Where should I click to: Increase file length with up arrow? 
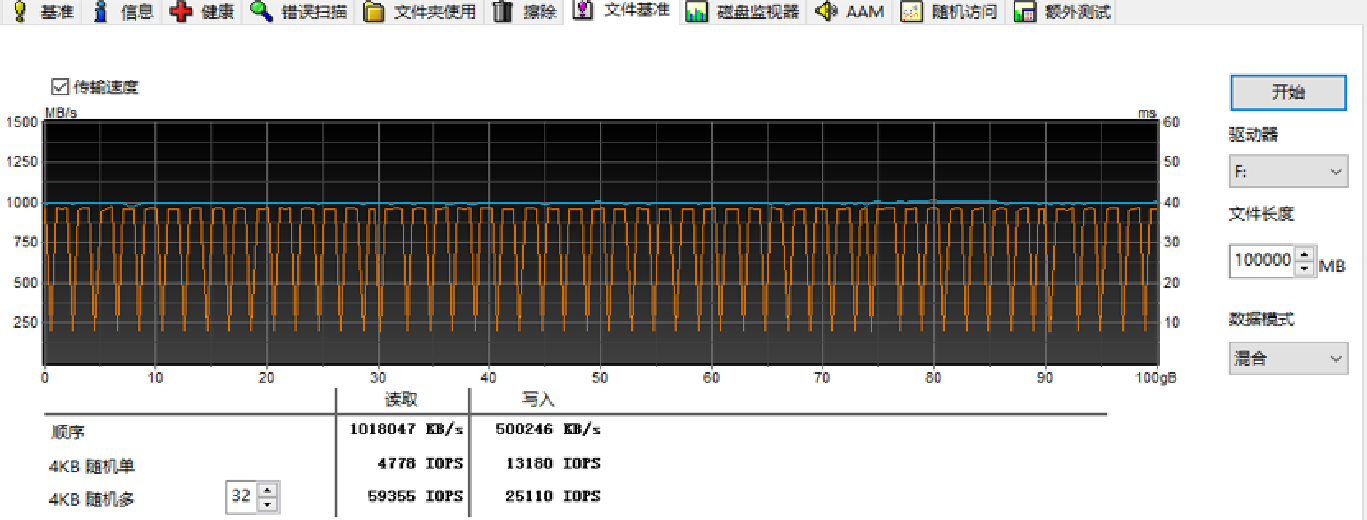[1304, 254]
